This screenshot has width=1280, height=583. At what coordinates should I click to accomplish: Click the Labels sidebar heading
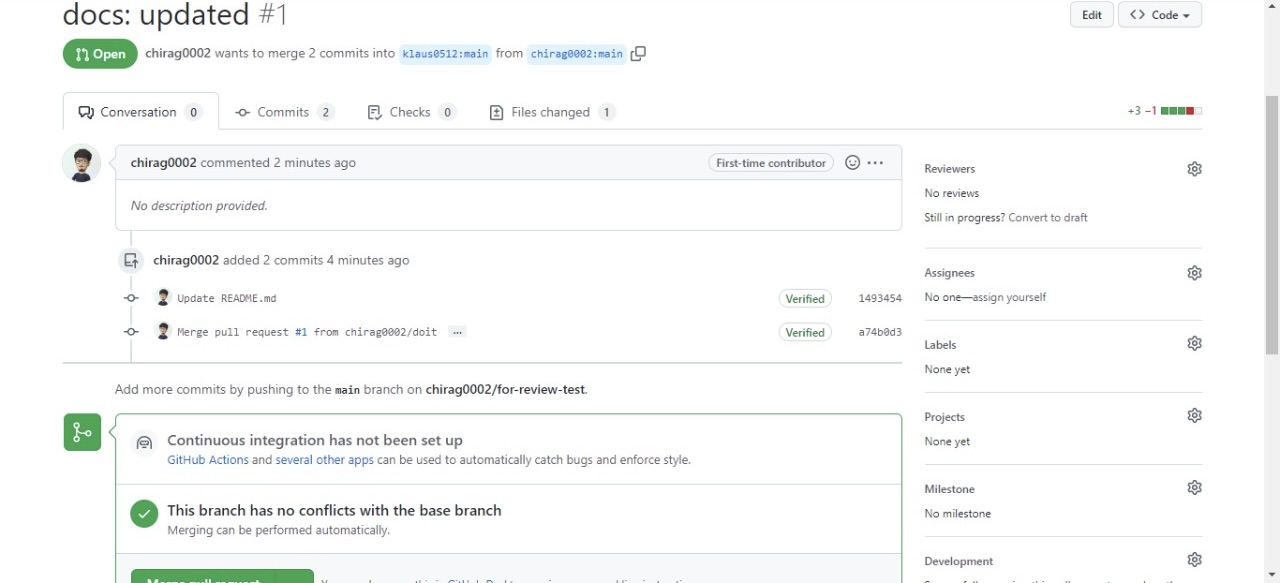(x=940, y=345)
